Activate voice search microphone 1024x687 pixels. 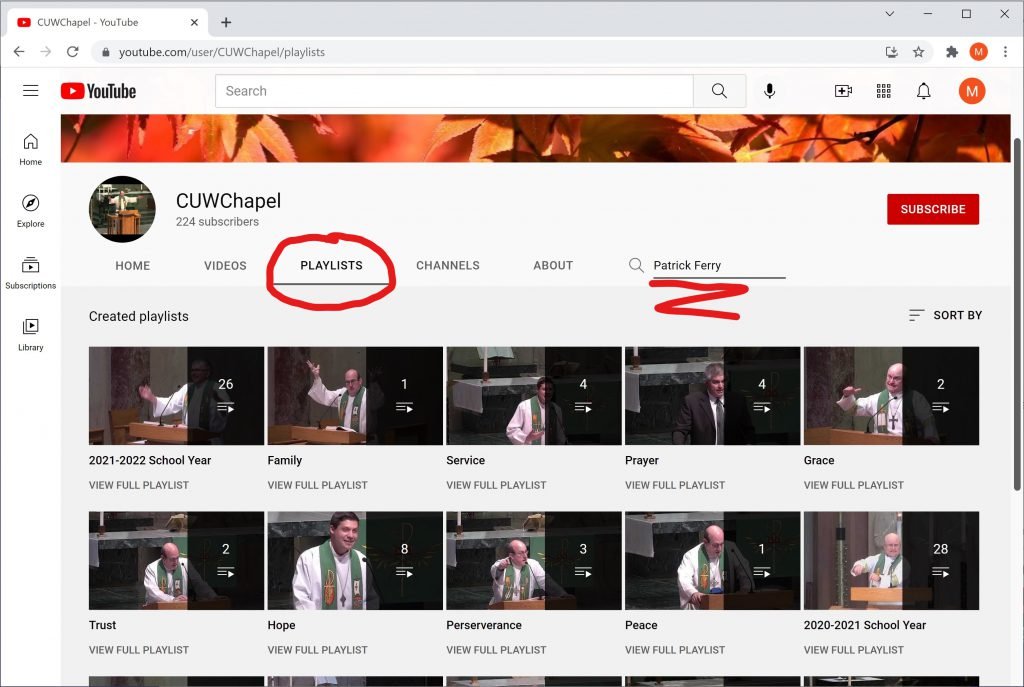pos(769,91)
